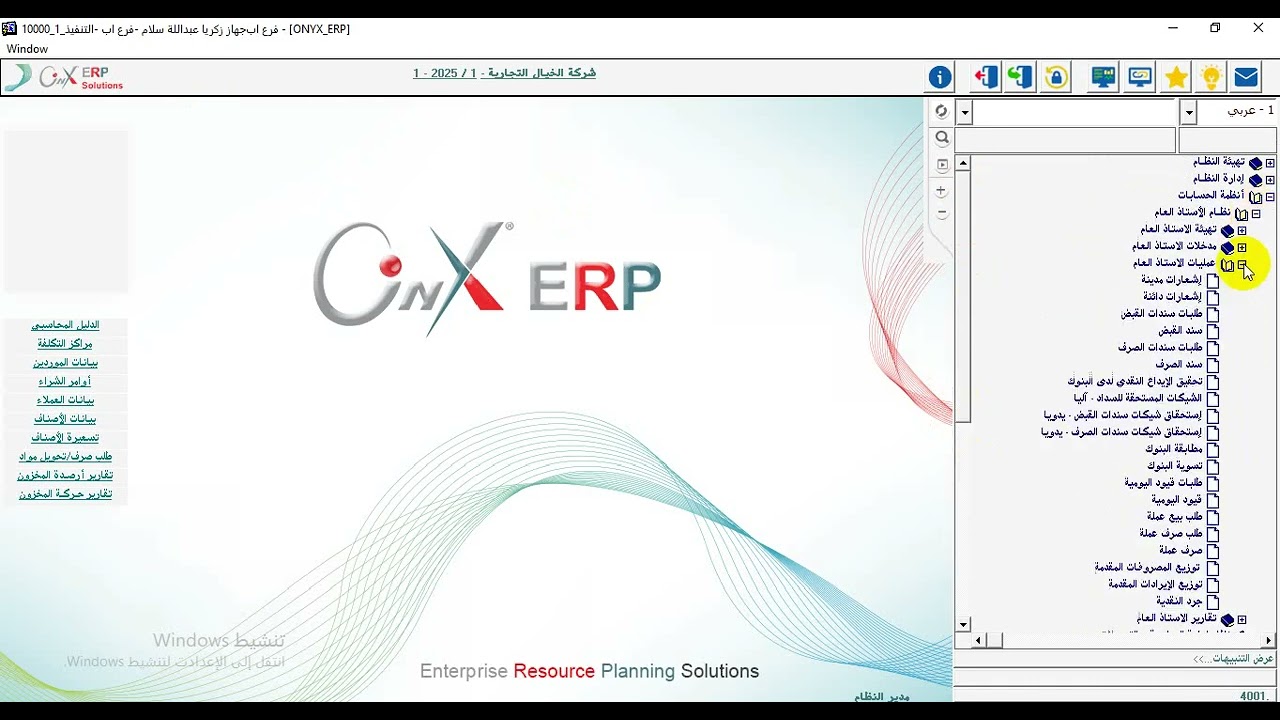Open the أوامر الشراء shortcut link
The width and height of the screenshot is (1280, 720).
tap(65, 381)
